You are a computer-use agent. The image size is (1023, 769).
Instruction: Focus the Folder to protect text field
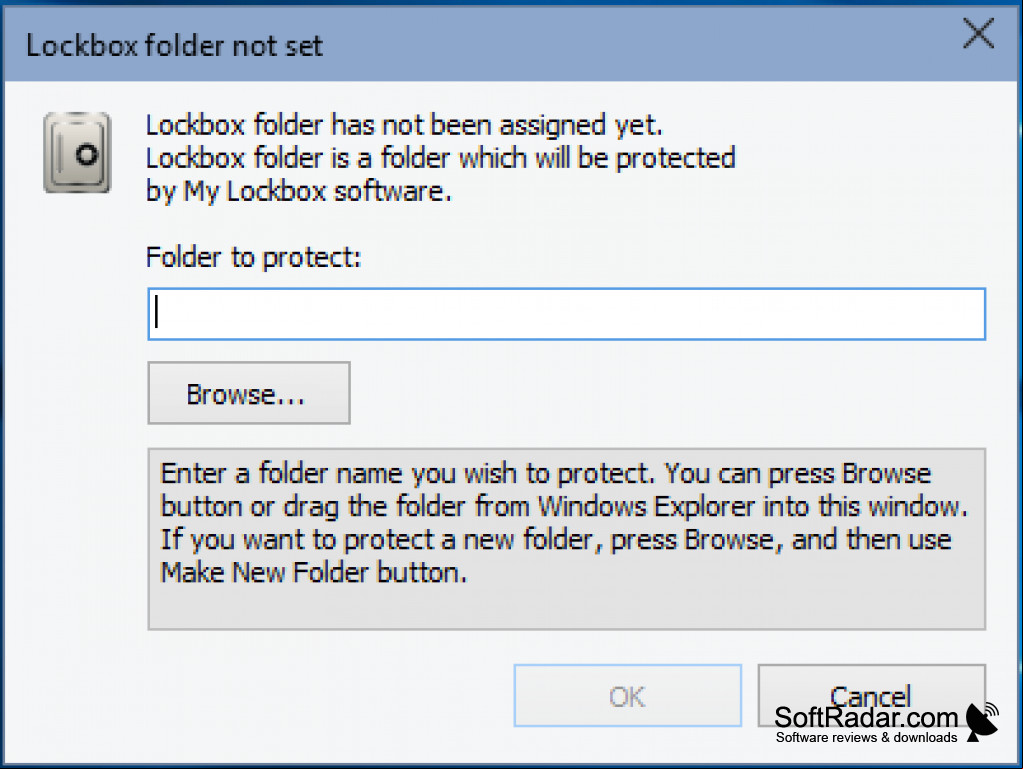[566, 314]
